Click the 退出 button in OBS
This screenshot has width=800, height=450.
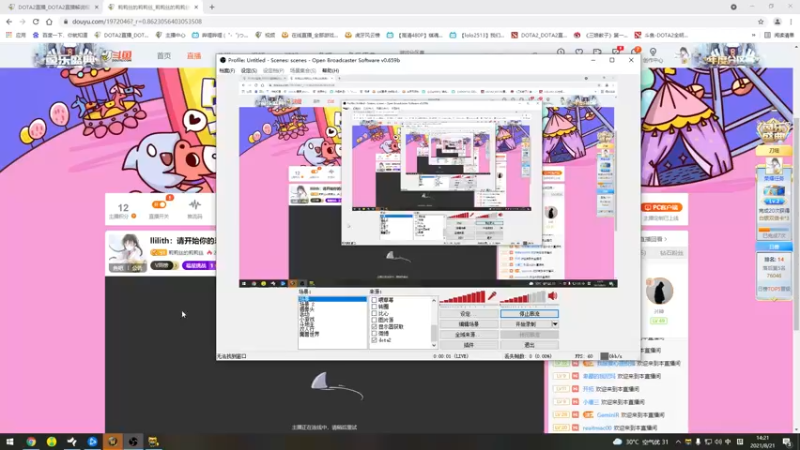[529, 345]
